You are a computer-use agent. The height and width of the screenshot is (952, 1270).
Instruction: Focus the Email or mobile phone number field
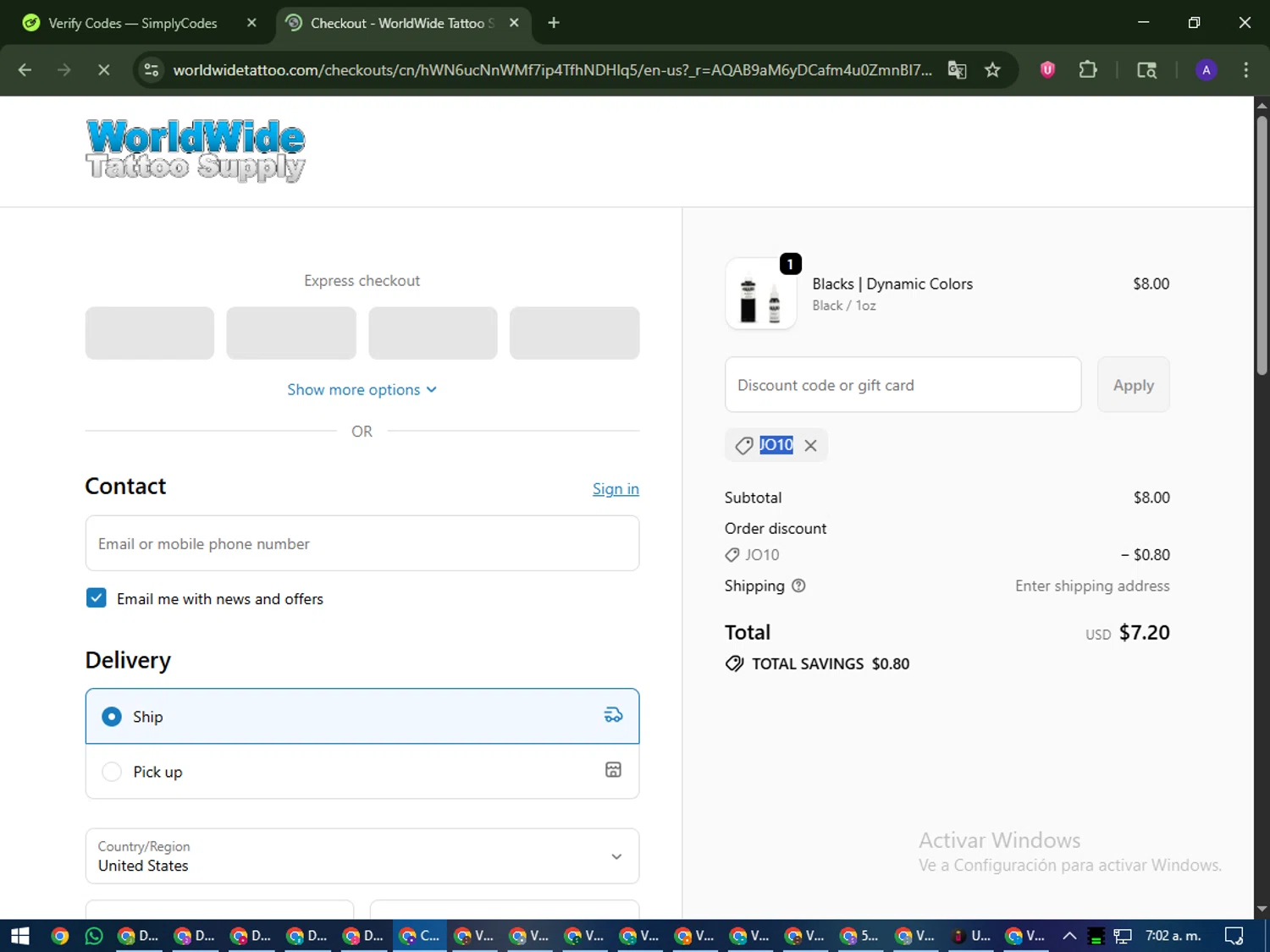[x=362, y=543]
